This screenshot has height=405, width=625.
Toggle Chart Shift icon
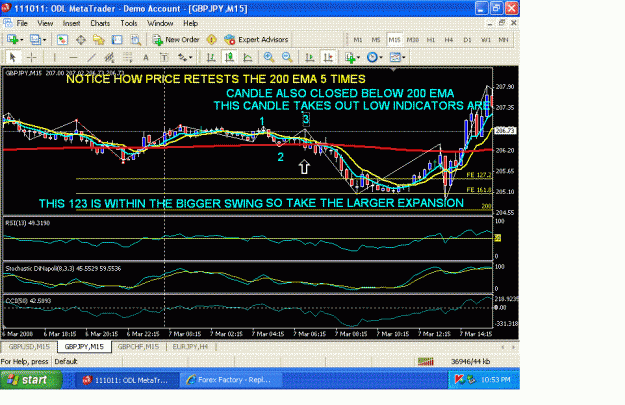[328, 57]
